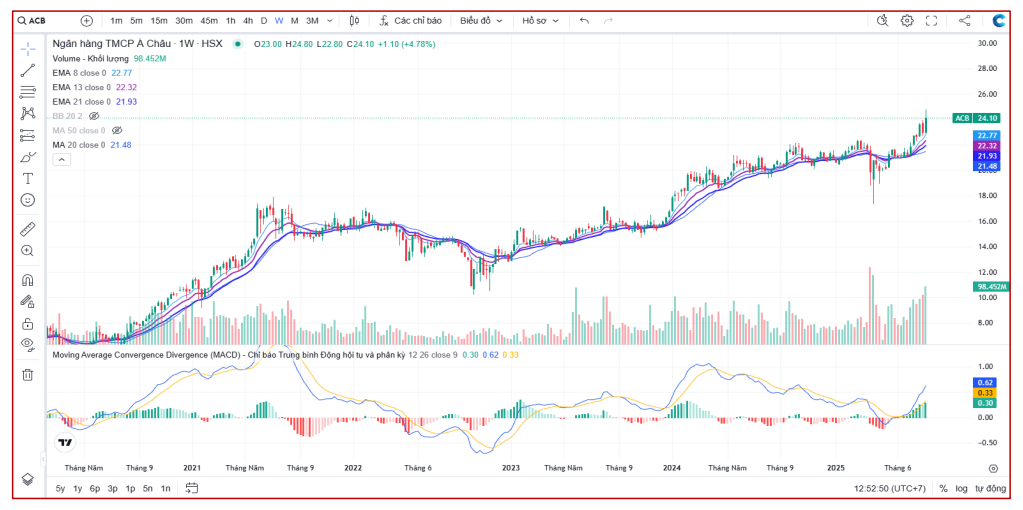1023x510 pixels.
Task: Redo the chart action
Action: (x=608, y=20)
